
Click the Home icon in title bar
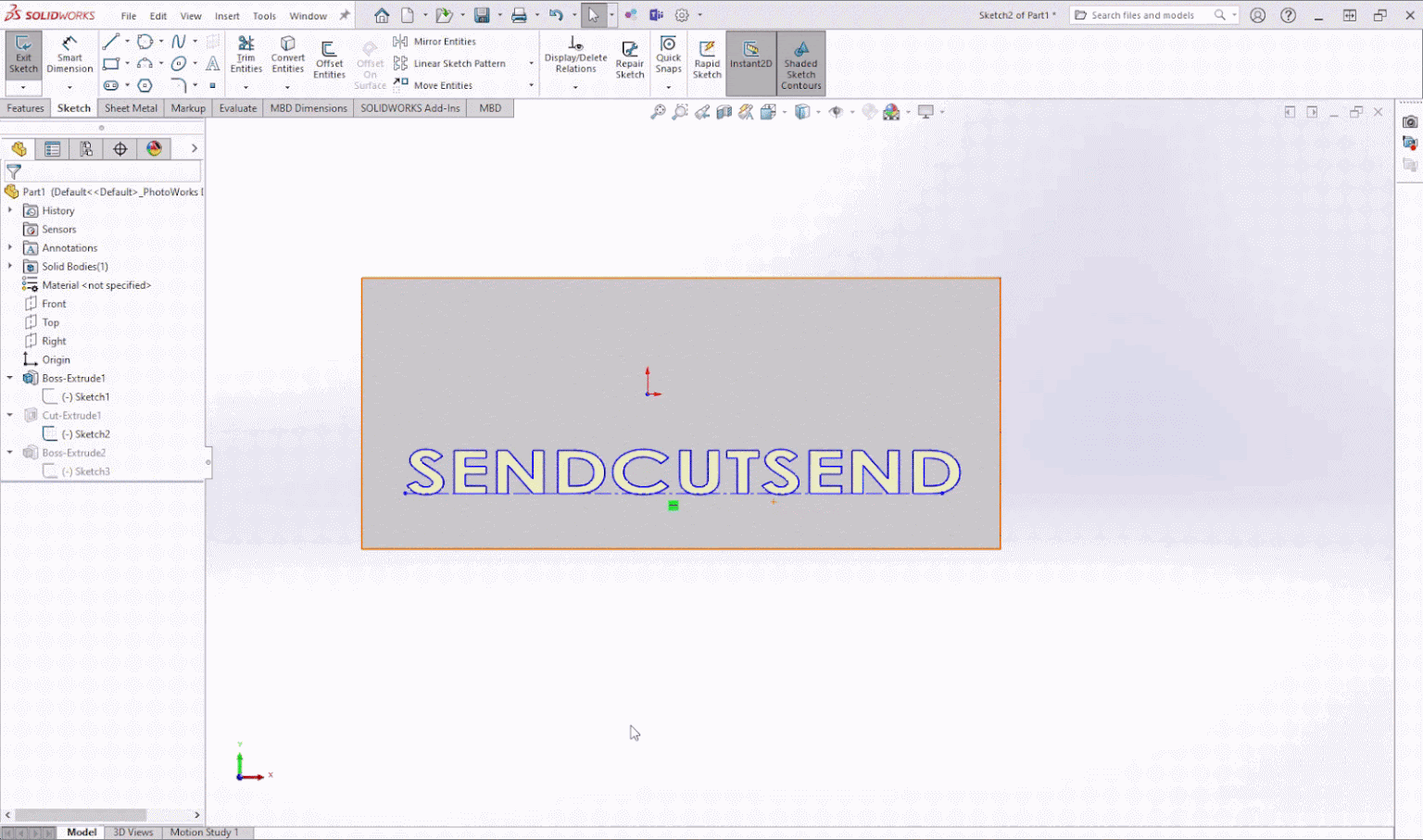coord(382,16)
